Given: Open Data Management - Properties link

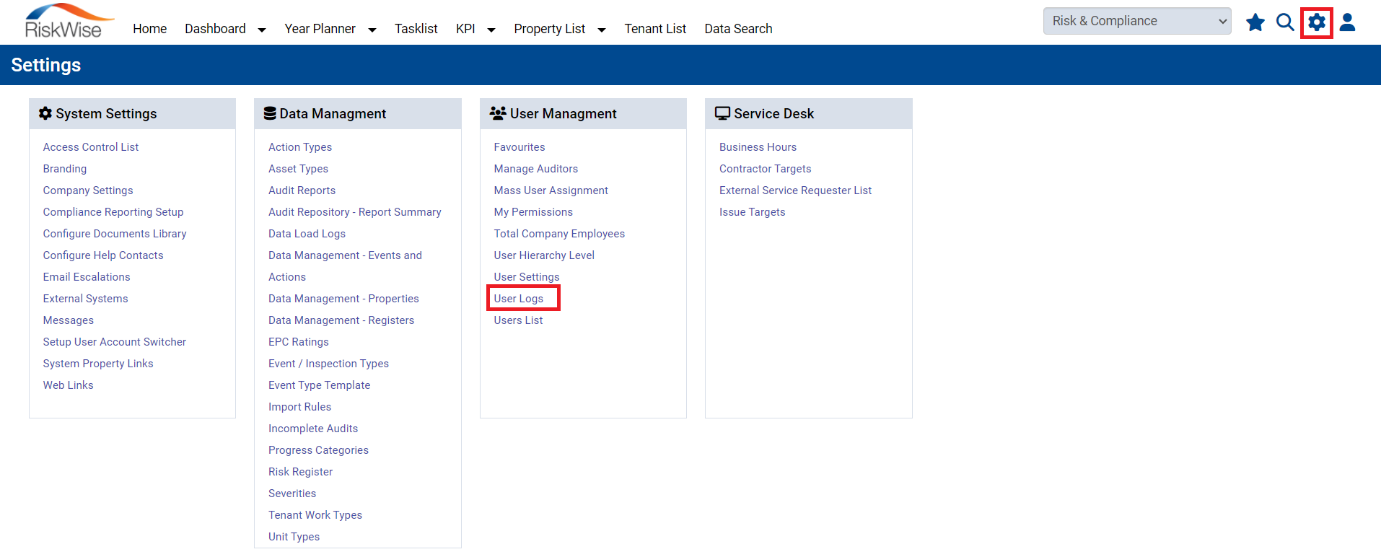Looking at the screenshot, I should [x=344, y=299].
